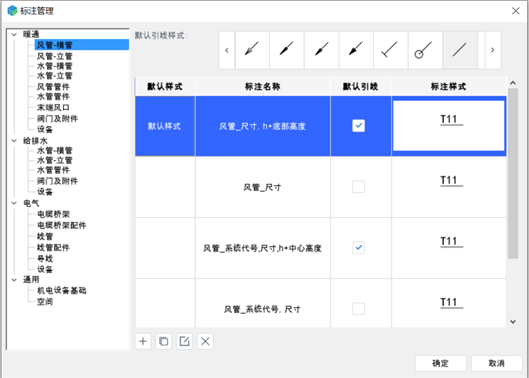Click the 标注名称 column header
The image size is (529, 378).
coord(263,86)
